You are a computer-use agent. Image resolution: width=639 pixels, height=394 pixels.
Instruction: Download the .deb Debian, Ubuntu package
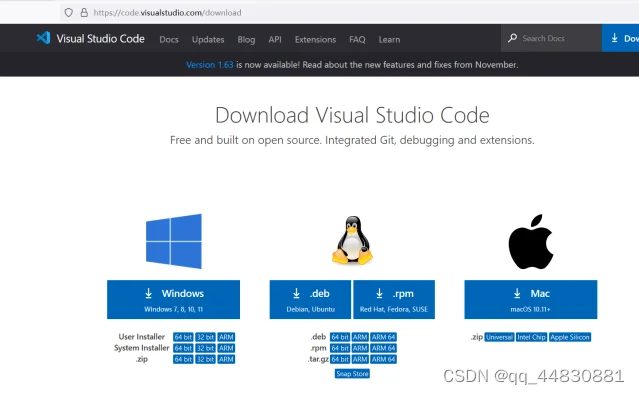(x=310, y=299)
